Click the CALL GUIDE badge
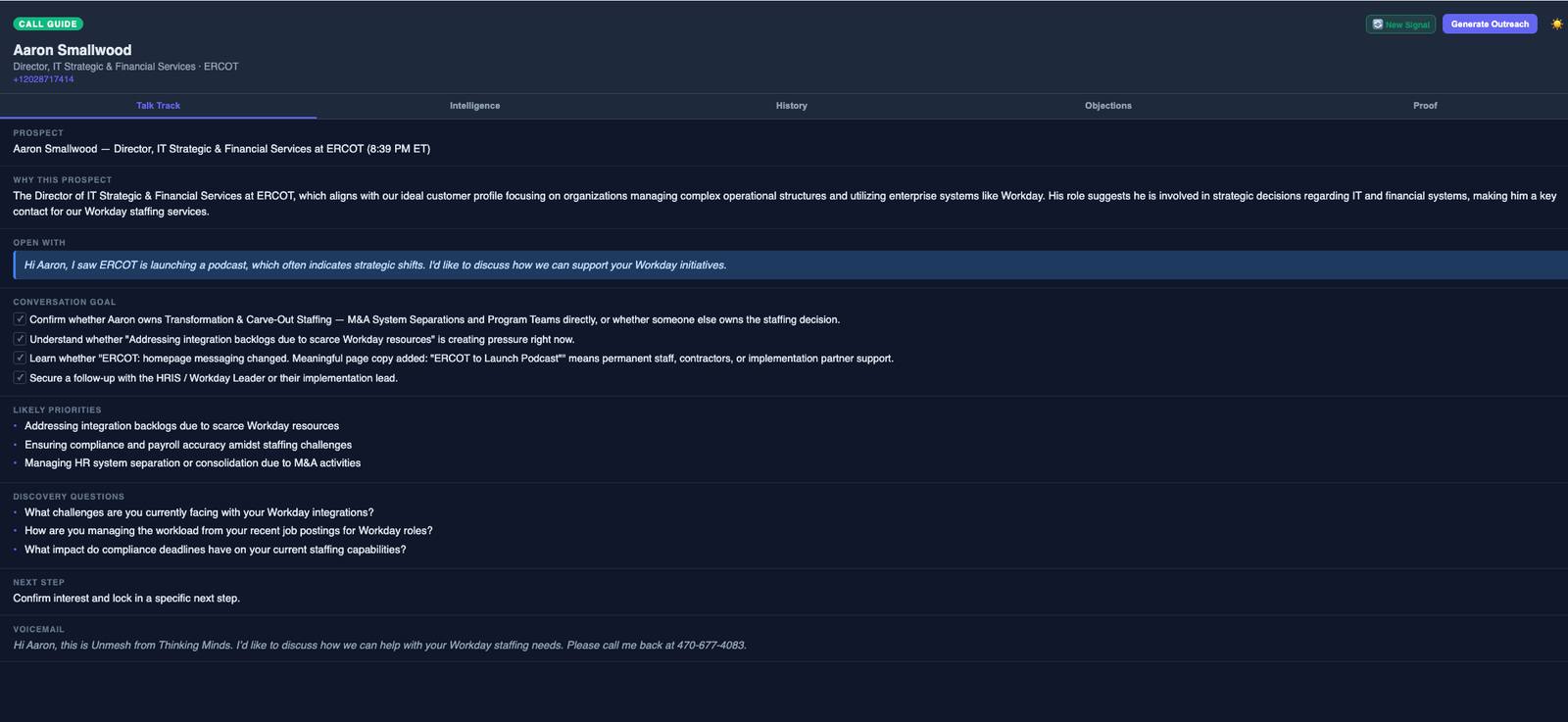The image size is (1568, 722). tap(48, 24)
